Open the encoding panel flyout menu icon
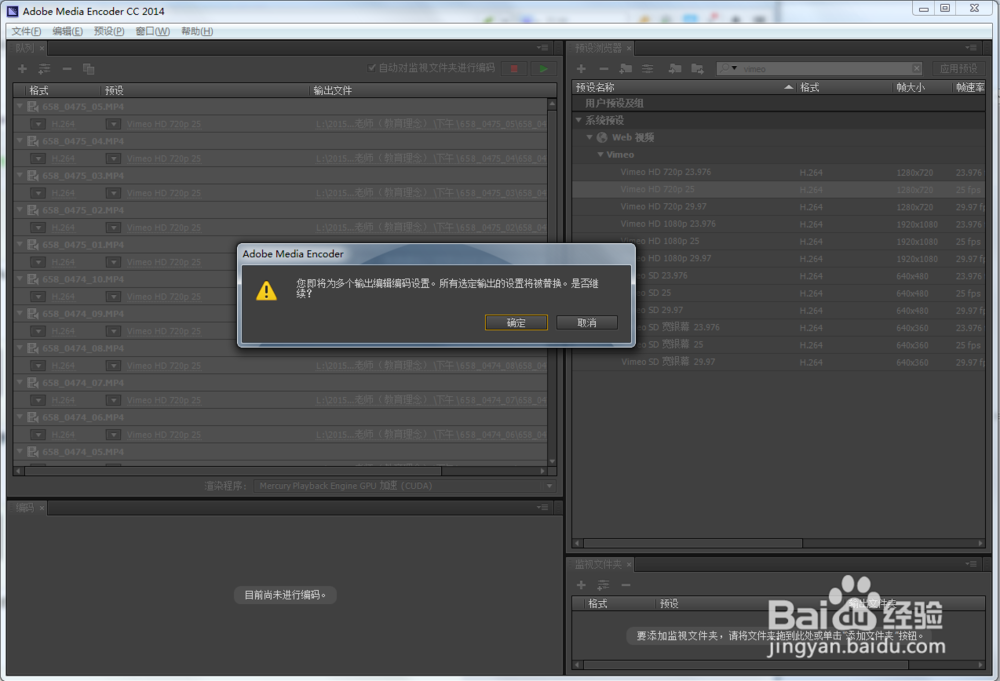Viewport: 1000px width, 681px height. point(542,508)
